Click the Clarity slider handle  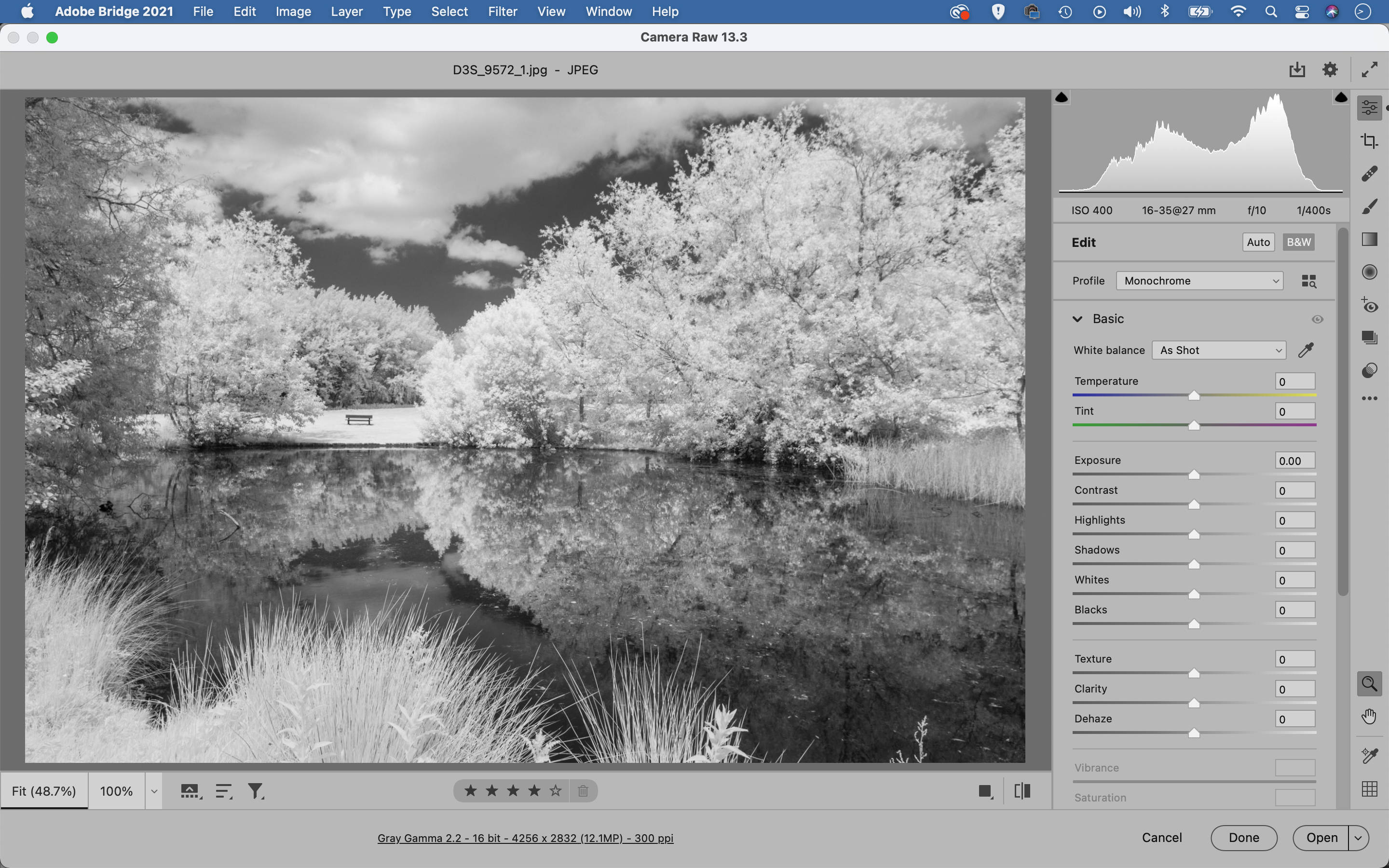pyautogui.click(x=1194, y=703)
